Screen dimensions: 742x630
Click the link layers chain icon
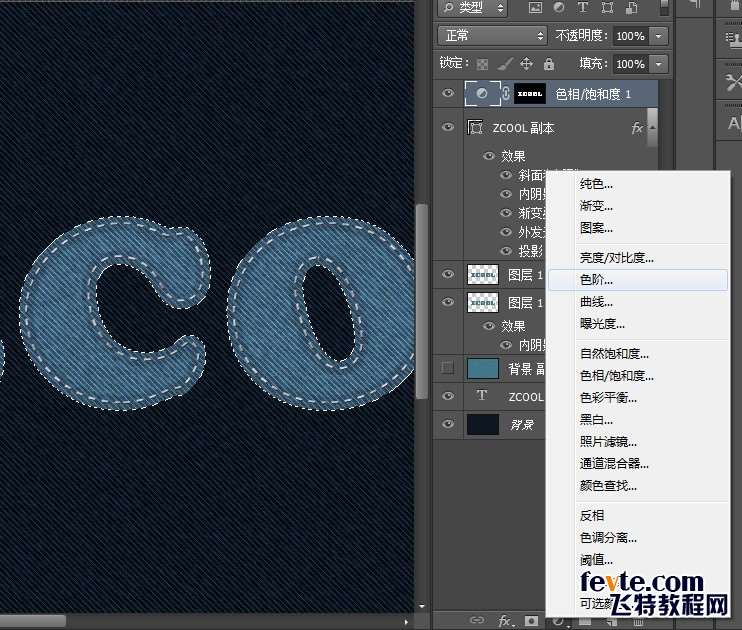coord(477,620)
